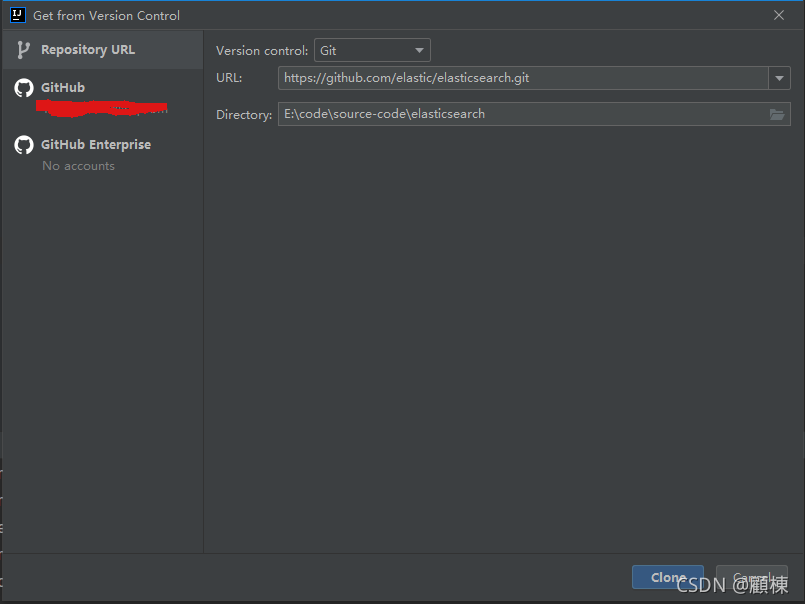The width and height of the screenshot is (805, 604).
Task: Click the GitHub Enterprise logo icon
Action: (24, 145)
